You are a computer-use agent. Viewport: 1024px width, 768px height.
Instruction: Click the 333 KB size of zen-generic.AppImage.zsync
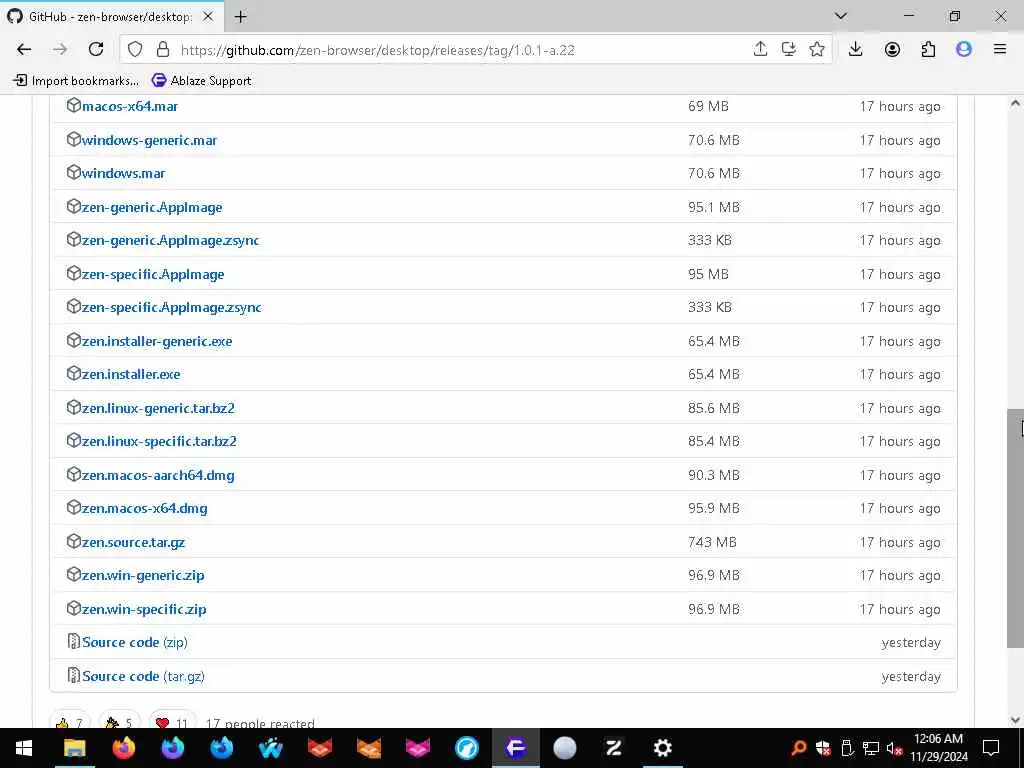click(709, 240)
